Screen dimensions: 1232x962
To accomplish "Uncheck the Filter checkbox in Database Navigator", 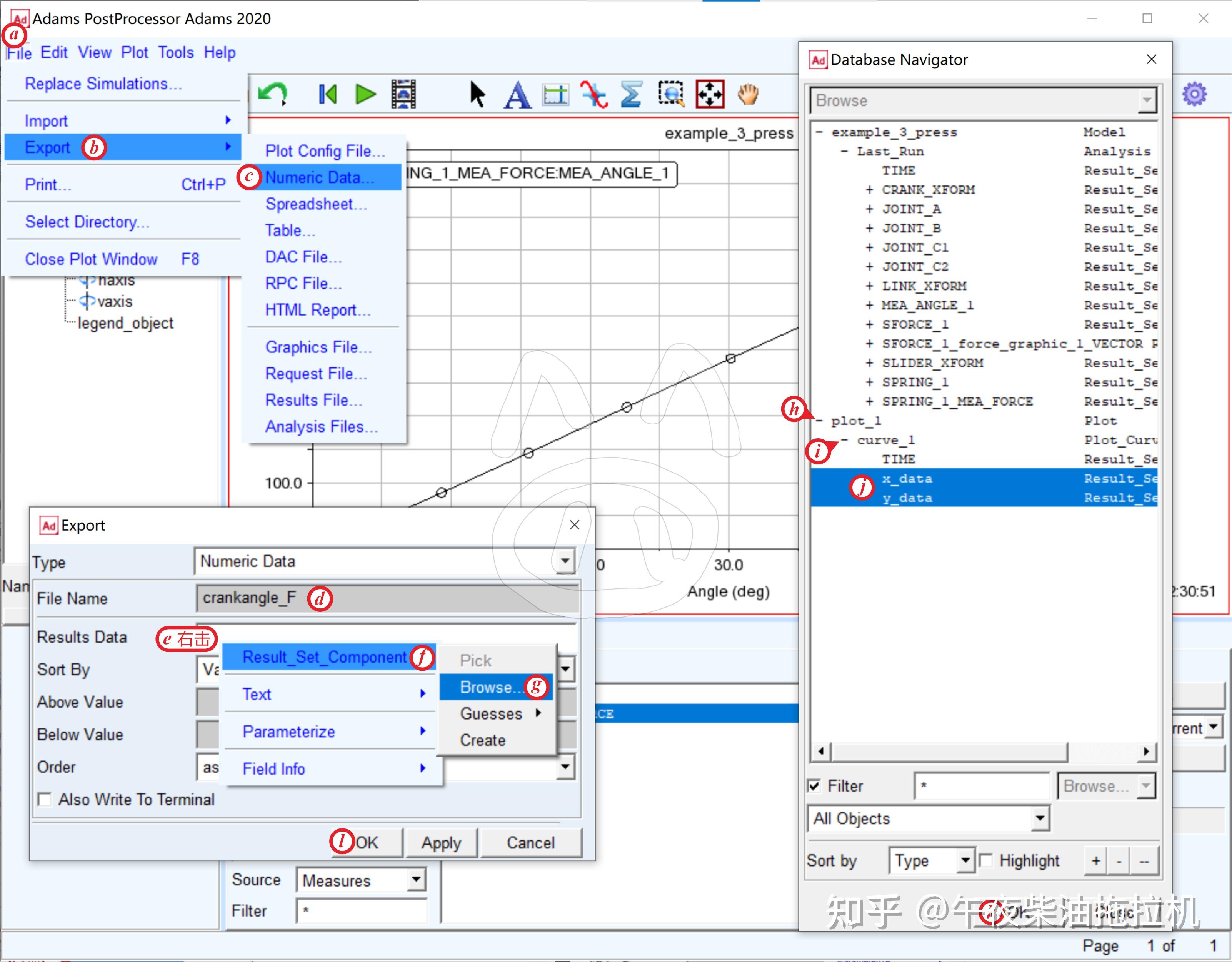I will [x=814, y=786].
